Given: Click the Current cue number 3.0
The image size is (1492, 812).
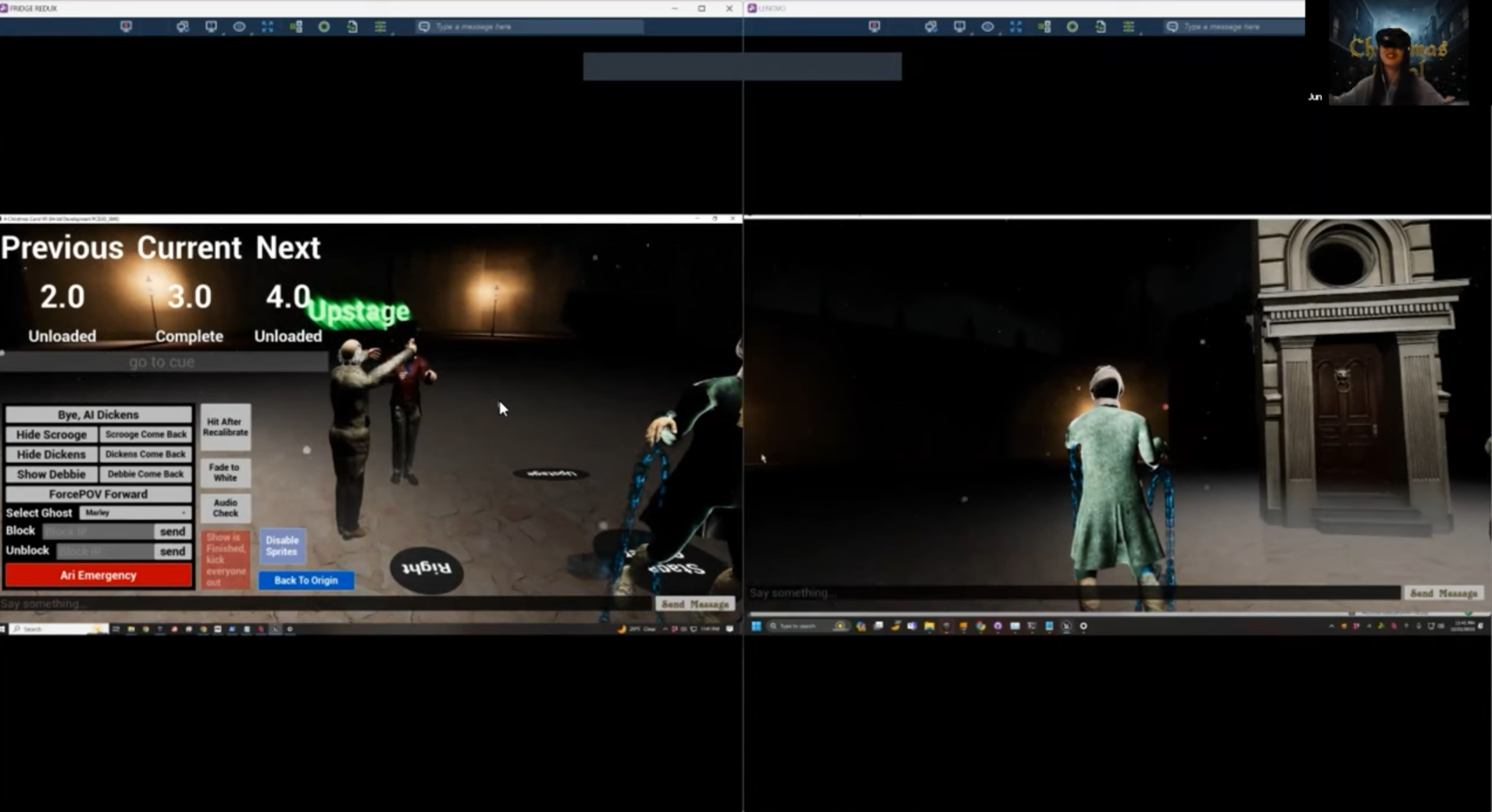Looking at the screenshot, I should click(x=190, y=297).
